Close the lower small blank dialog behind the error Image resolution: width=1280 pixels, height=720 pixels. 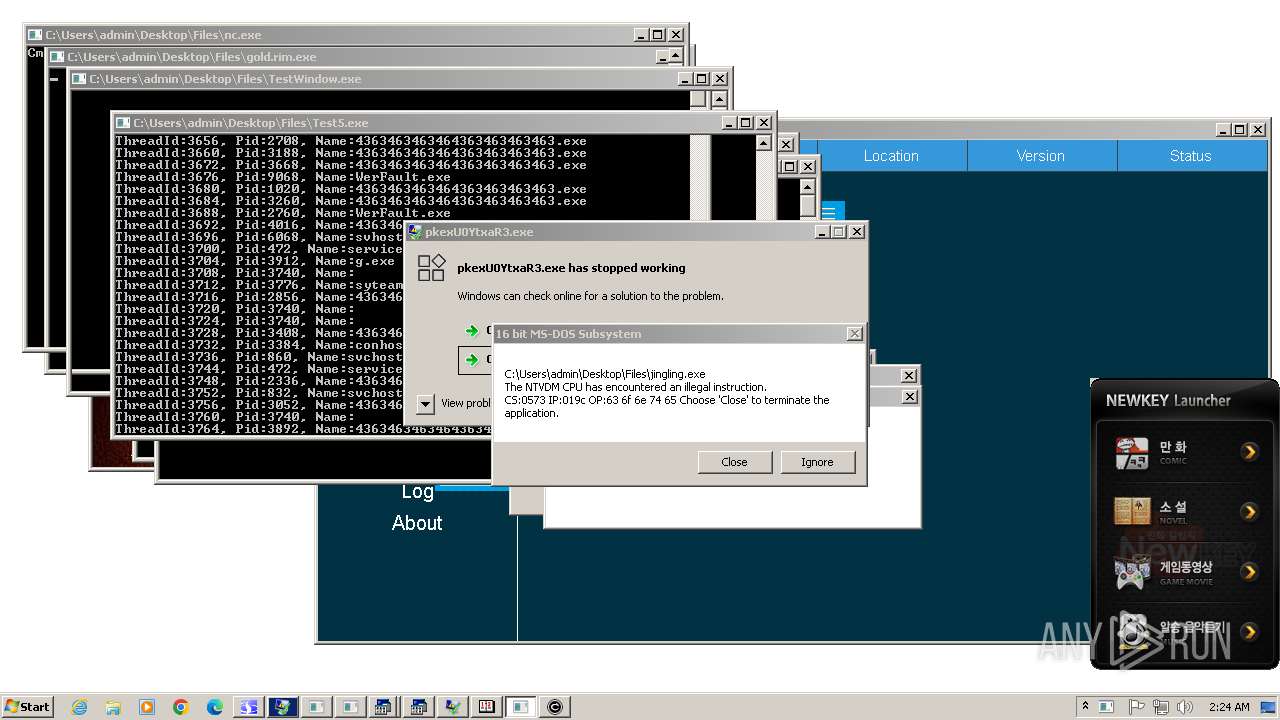tap(908, 396)
